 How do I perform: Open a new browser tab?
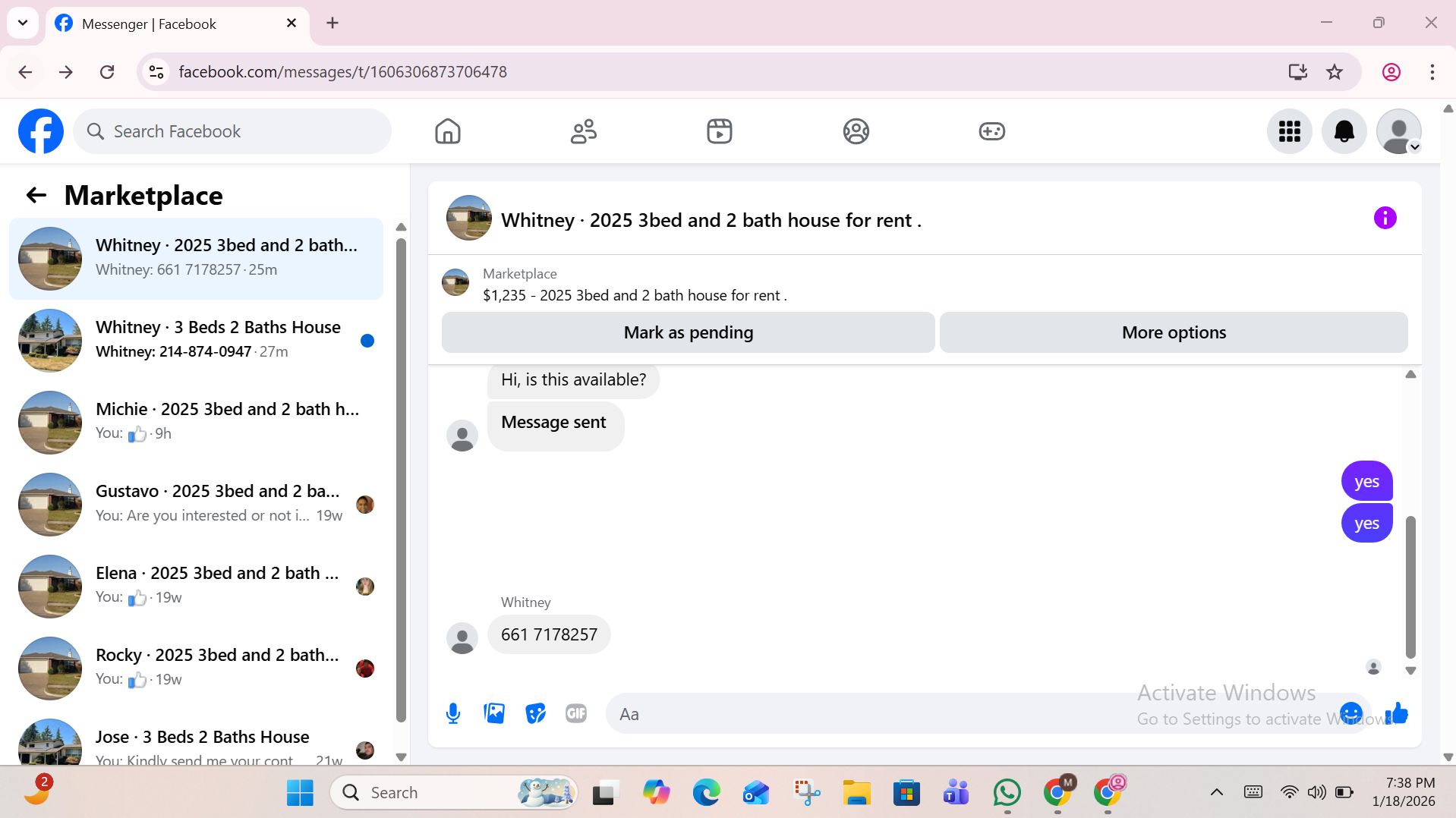[x=332, y=23]
